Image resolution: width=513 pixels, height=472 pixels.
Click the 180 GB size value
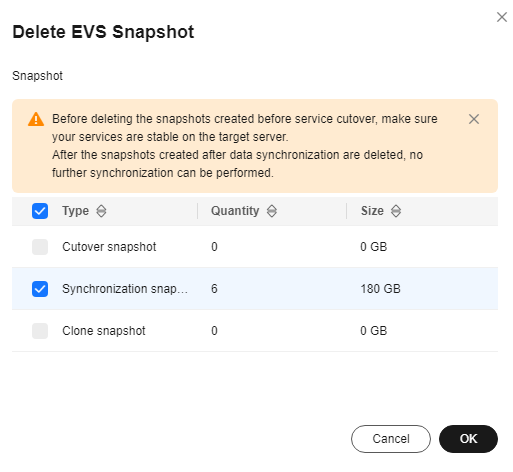pos(380,289)
